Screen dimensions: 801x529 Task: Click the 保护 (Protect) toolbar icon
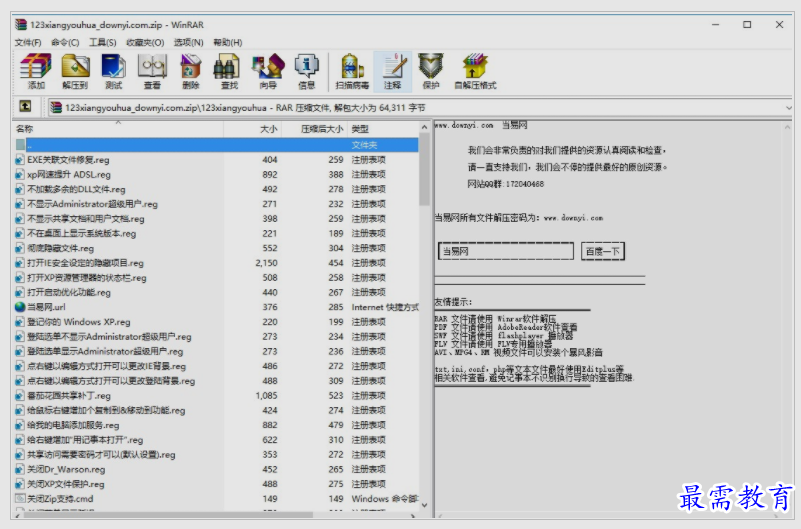point(431,71)
